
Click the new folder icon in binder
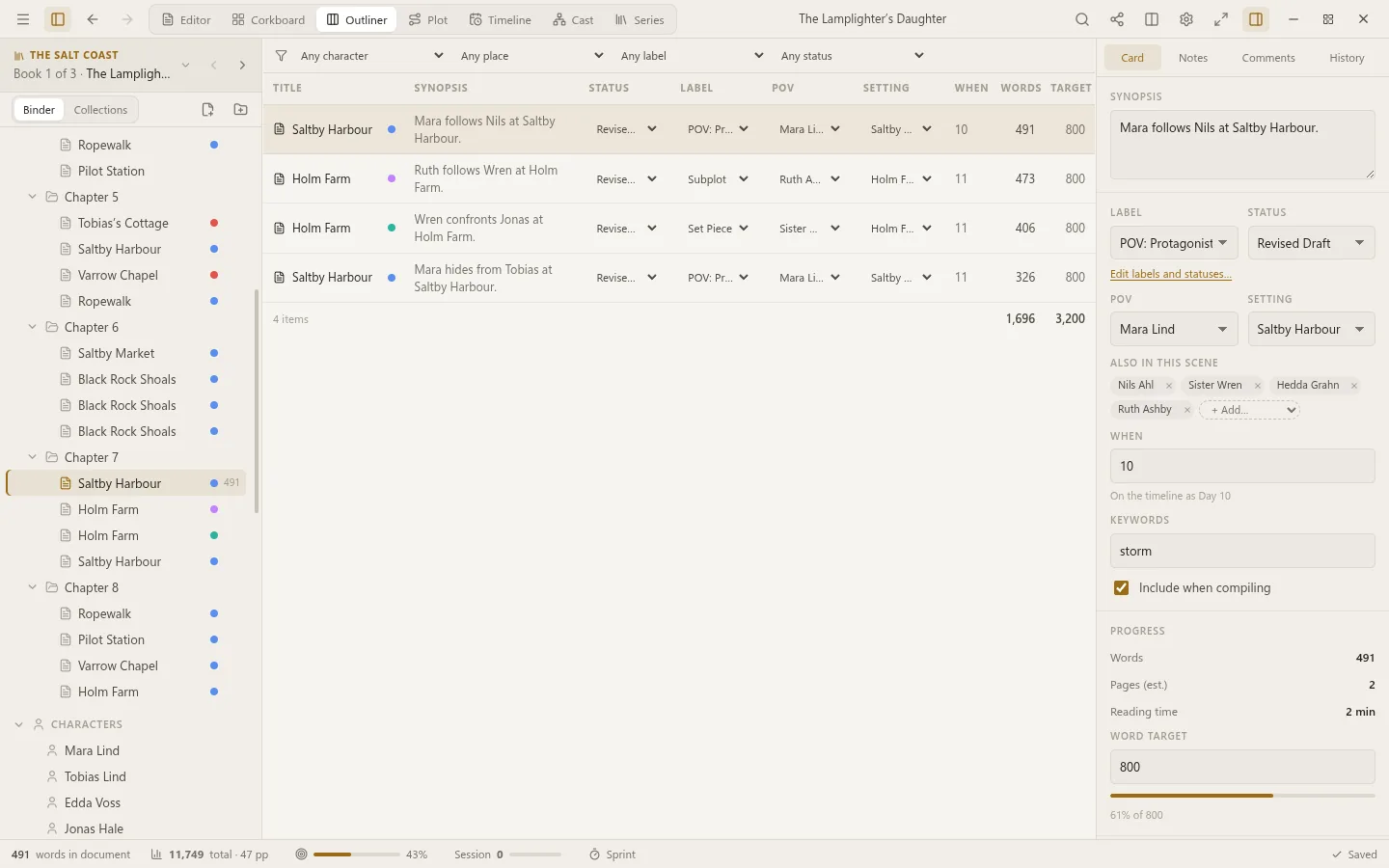click(241, 110)
